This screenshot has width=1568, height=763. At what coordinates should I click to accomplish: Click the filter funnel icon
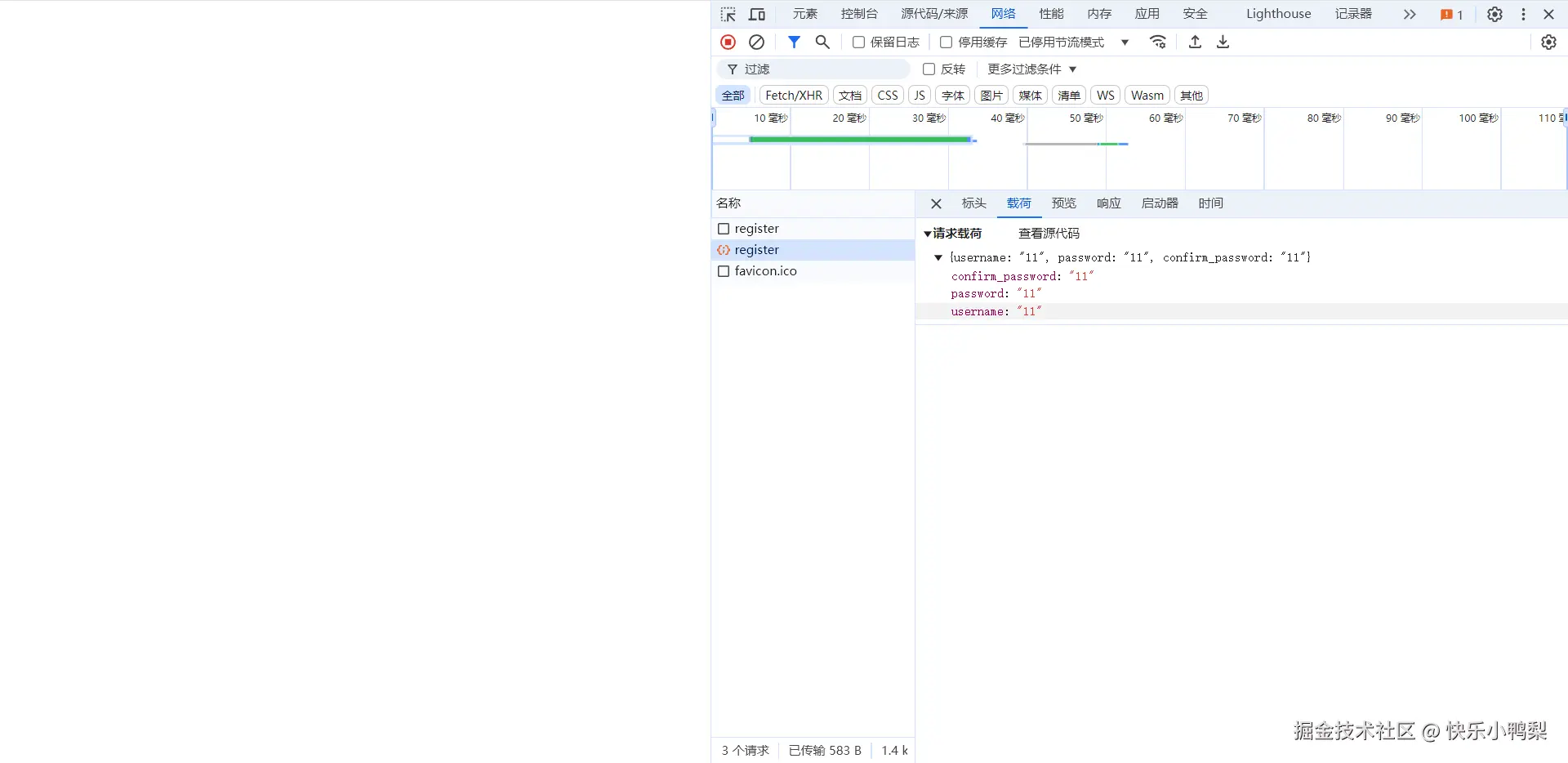794,42
